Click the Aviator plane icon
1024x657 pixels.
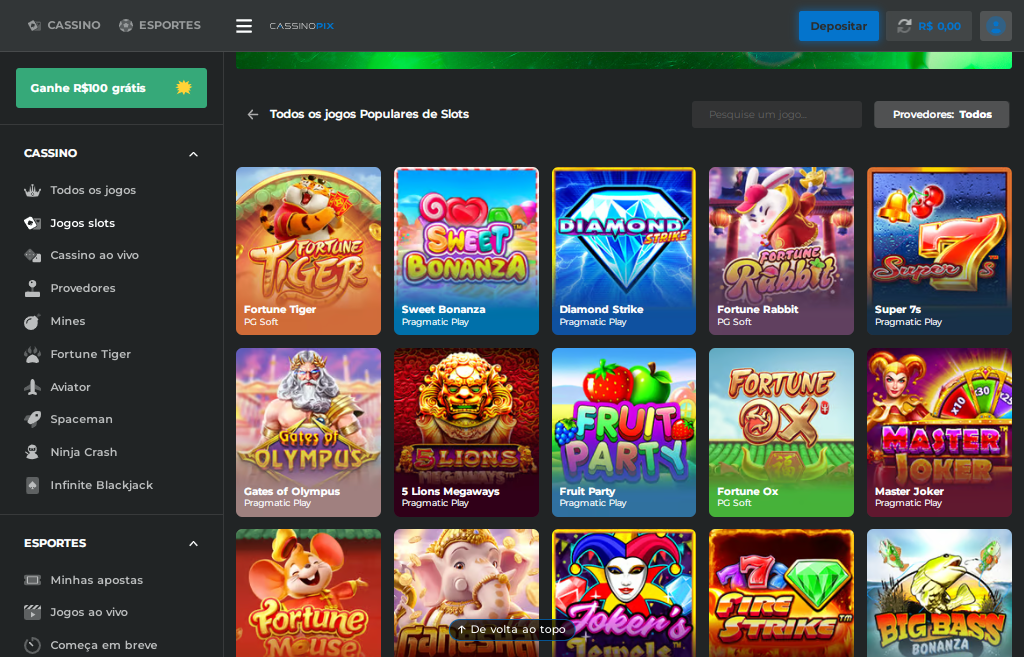click(x=33, y=387)
